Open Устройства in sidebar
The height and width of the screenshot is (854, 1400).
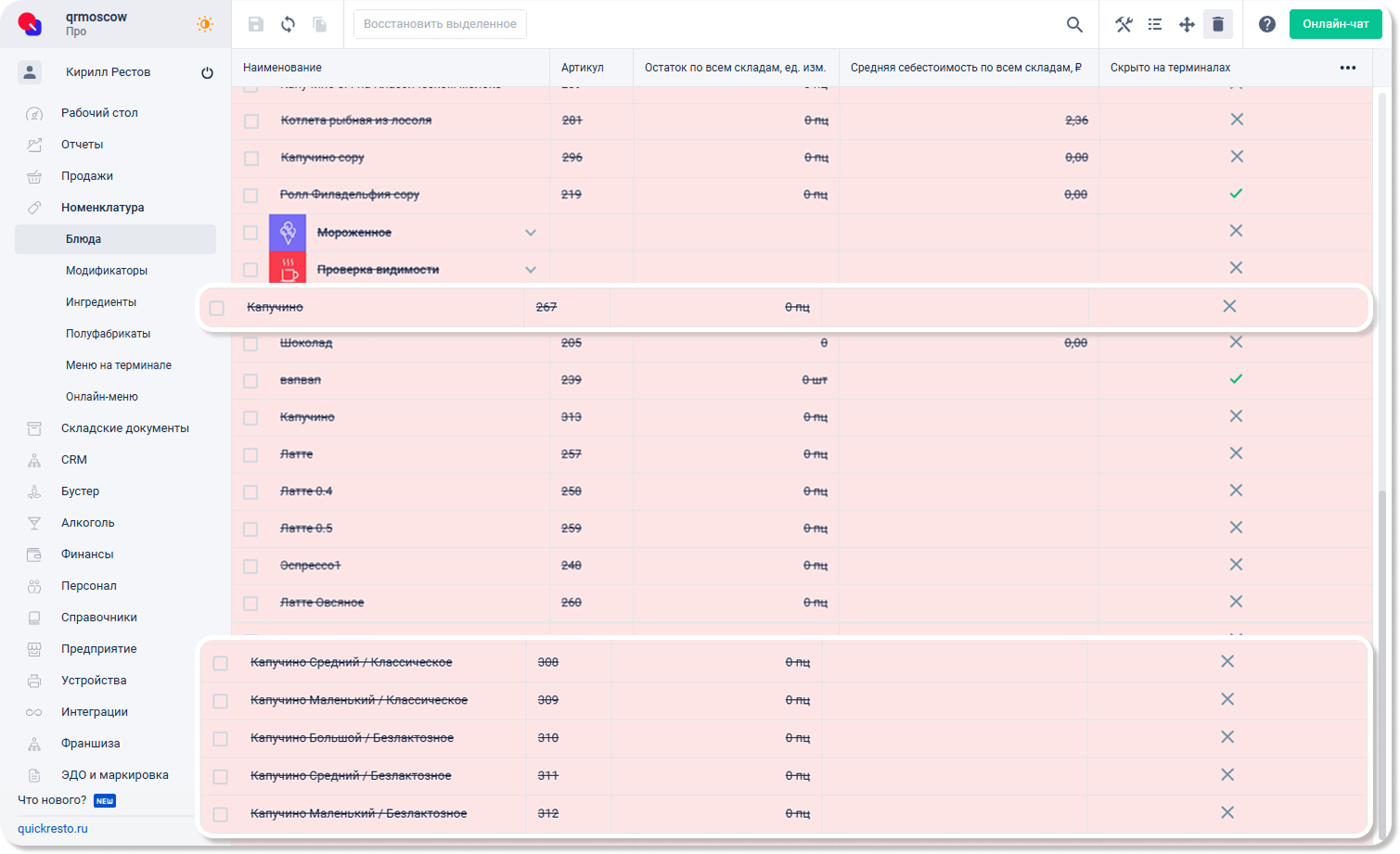(x=94, y=681)
